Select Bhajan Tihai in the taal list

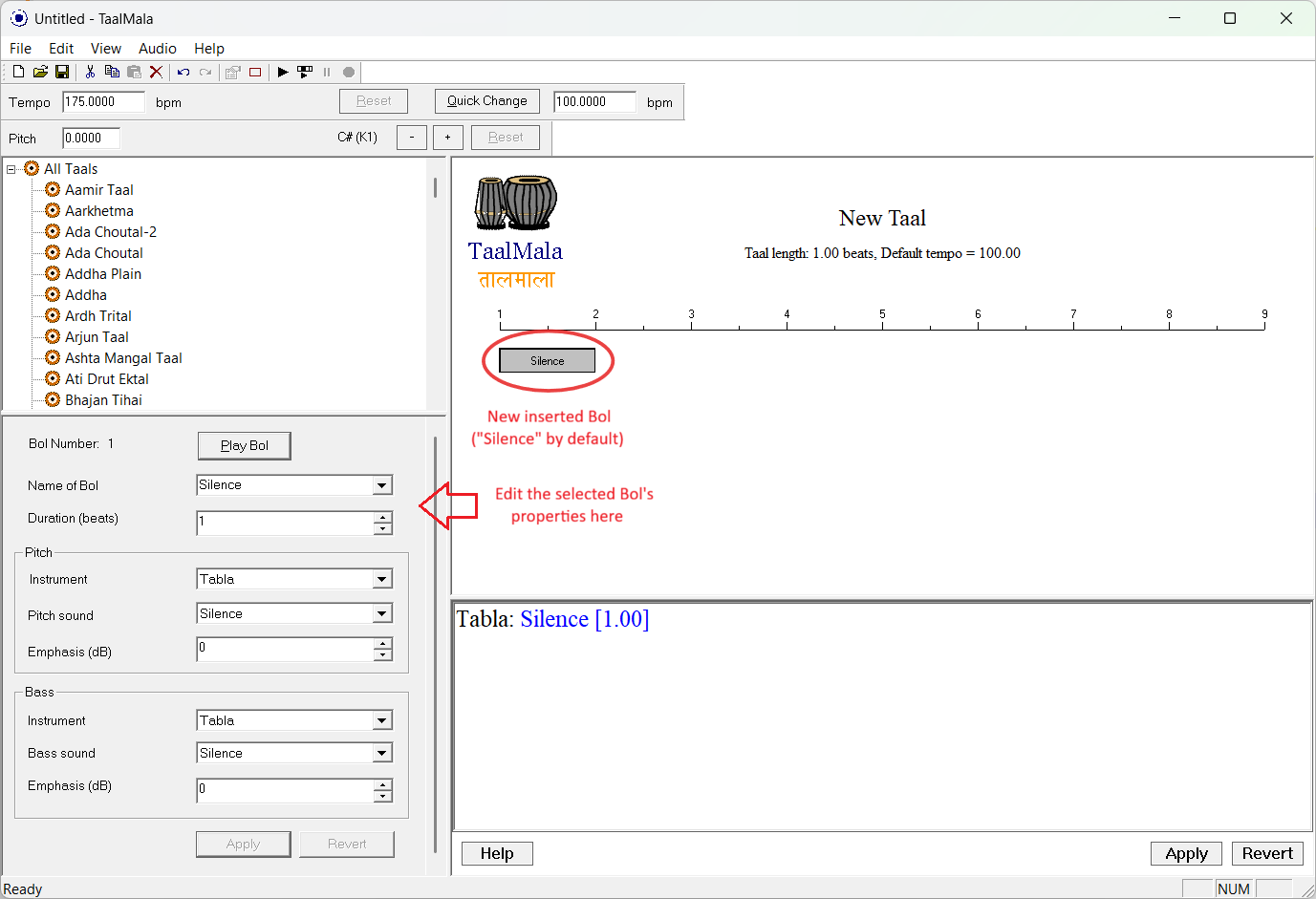click(103, 400)
